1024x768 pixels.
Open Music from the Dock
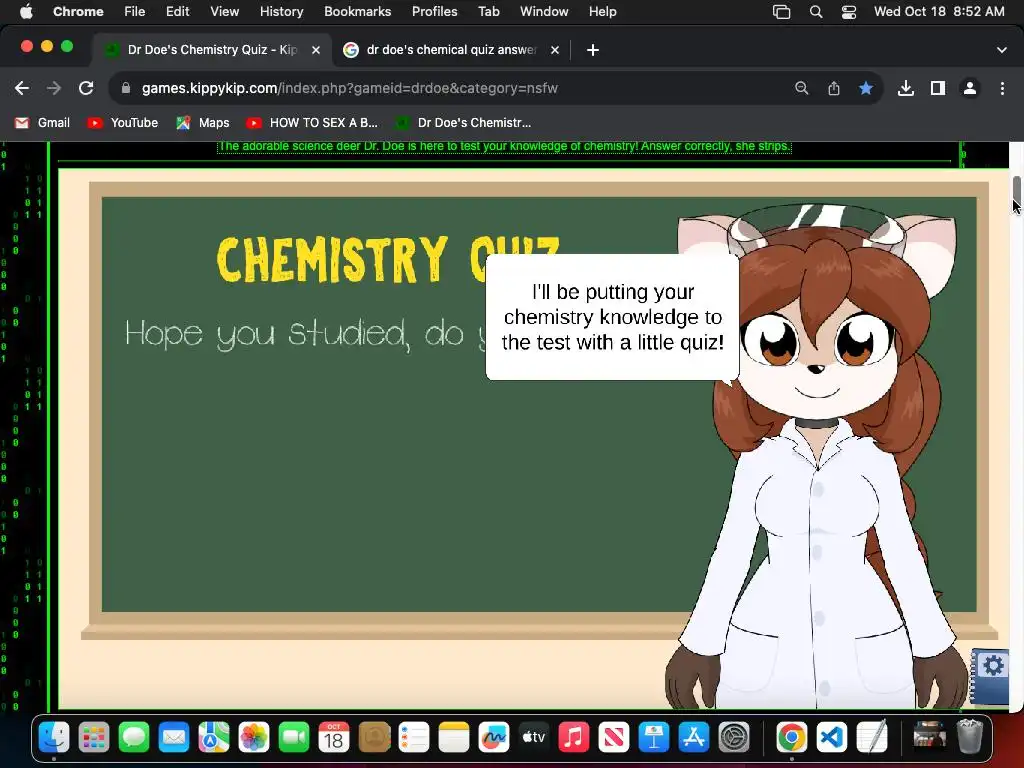573,738
